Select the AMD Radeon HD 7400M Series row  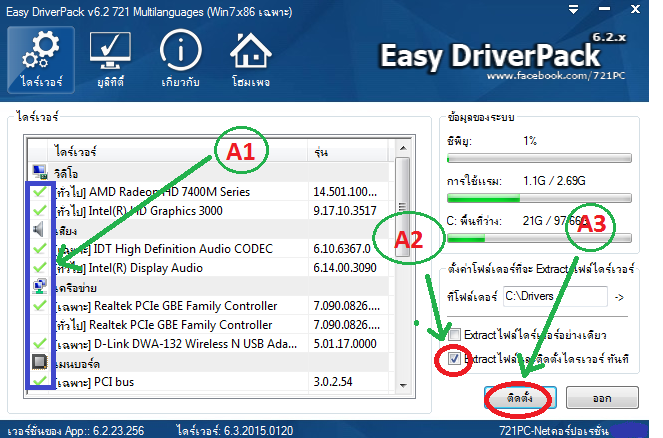209,192
